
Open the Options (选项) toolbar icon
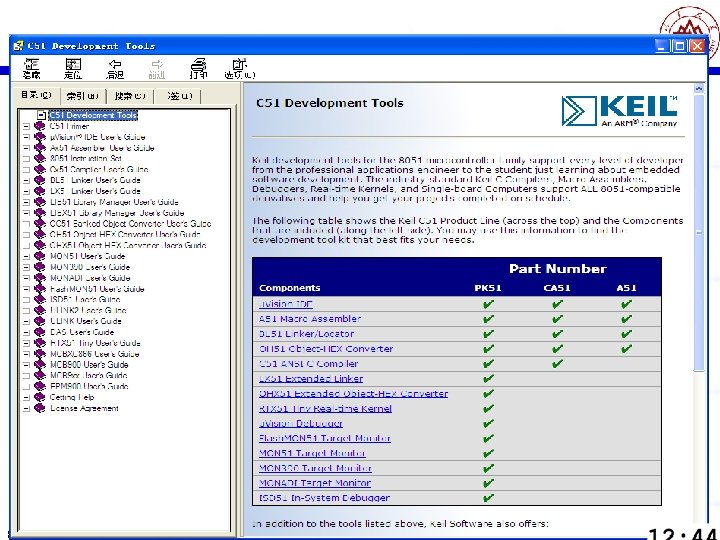click(x=239, y=68)
